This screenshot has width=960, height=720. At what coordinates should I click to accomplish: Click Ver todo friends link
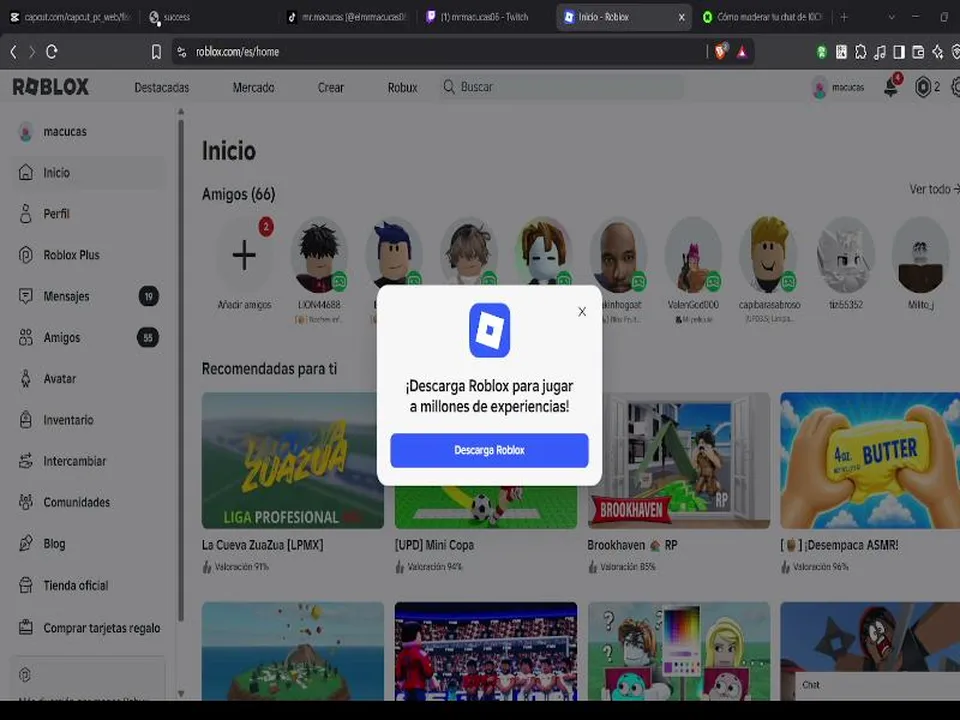click(934, 189)
